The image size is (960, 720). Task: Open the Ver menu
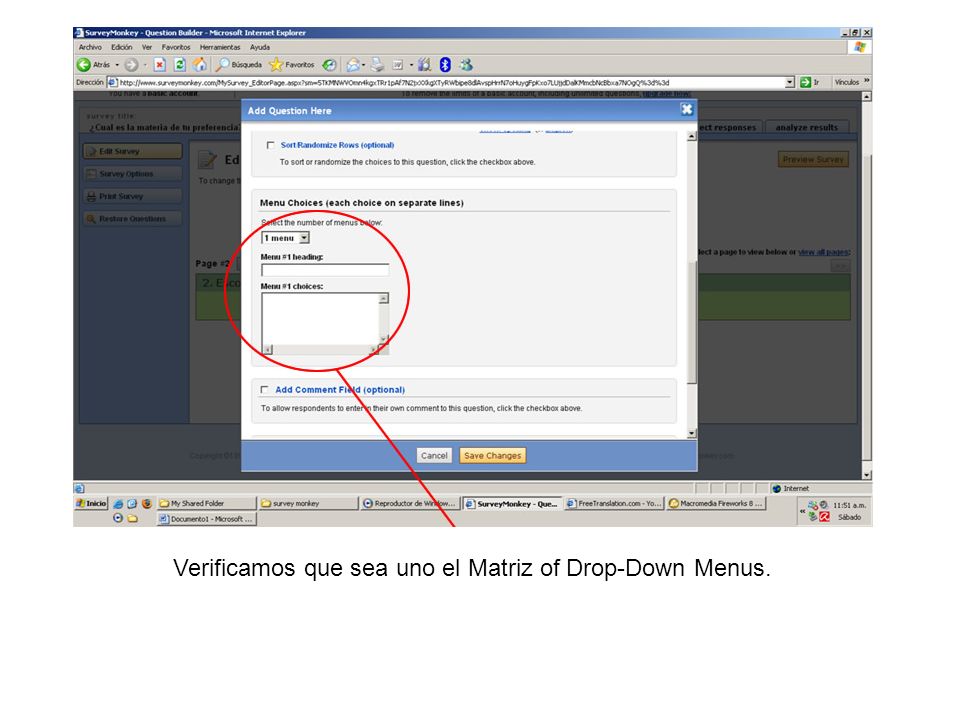click(147, 47)
